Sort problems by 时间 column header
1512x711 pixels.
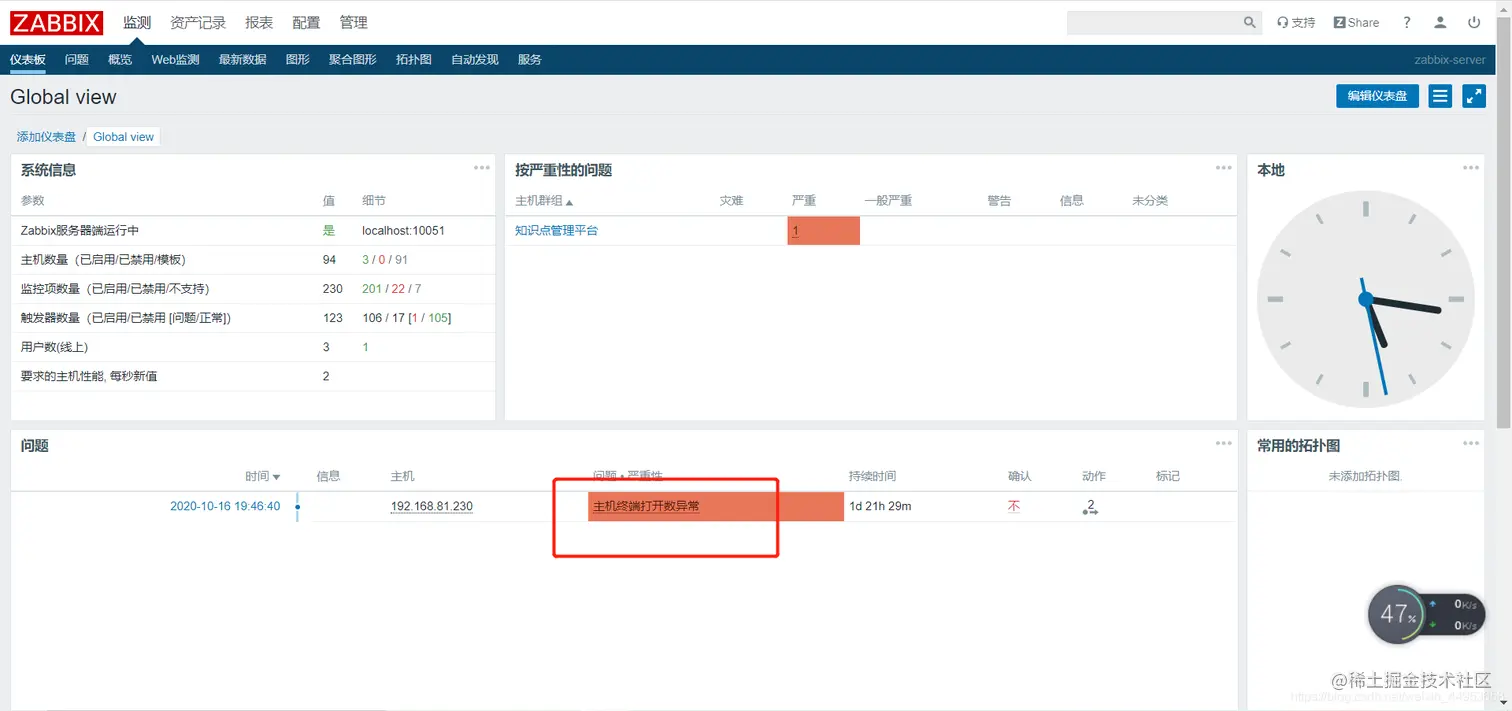click(x=263, y=477)
